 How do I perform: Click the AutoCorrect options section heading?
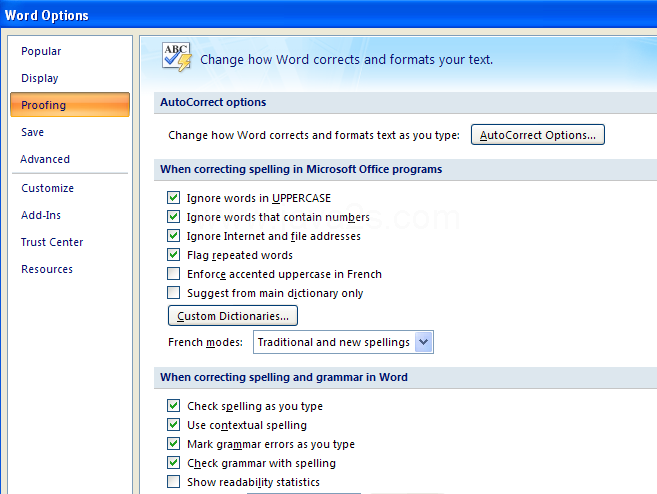point(213,102)
